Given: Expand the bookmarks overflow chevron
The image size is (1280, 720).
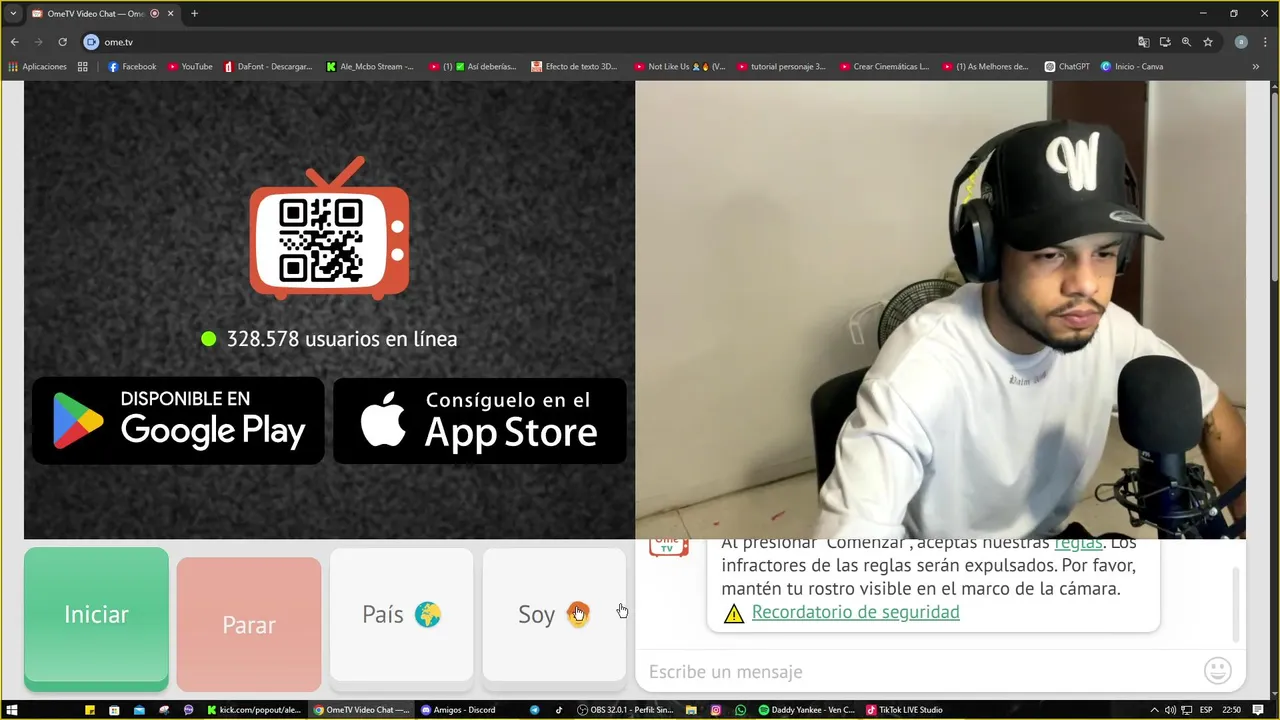Looking at the screenshot, I should (x=1256, y=67).
